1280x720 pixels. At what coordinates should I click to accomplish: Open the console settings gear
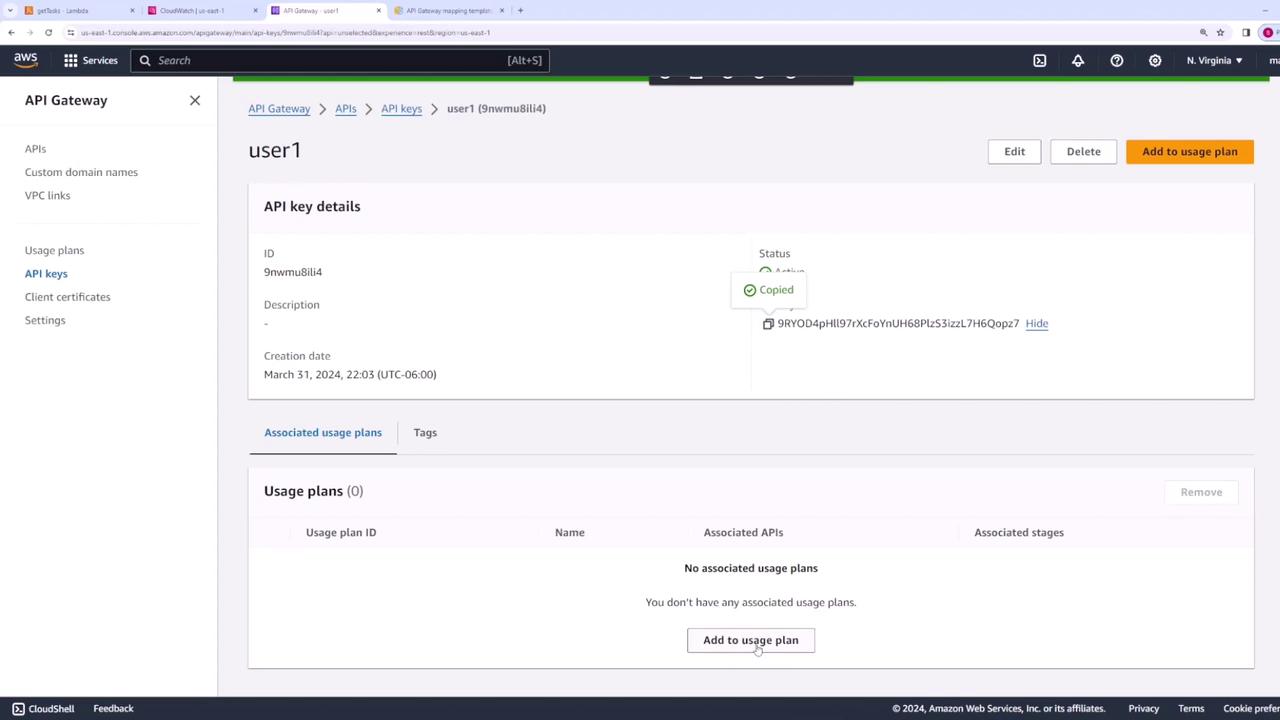coord(1155,60)
